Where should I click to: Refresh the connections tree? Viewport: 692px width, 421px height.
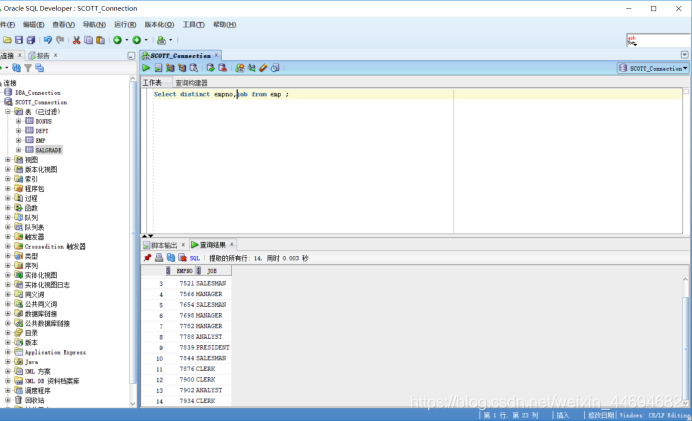click(x=16, y=68)
